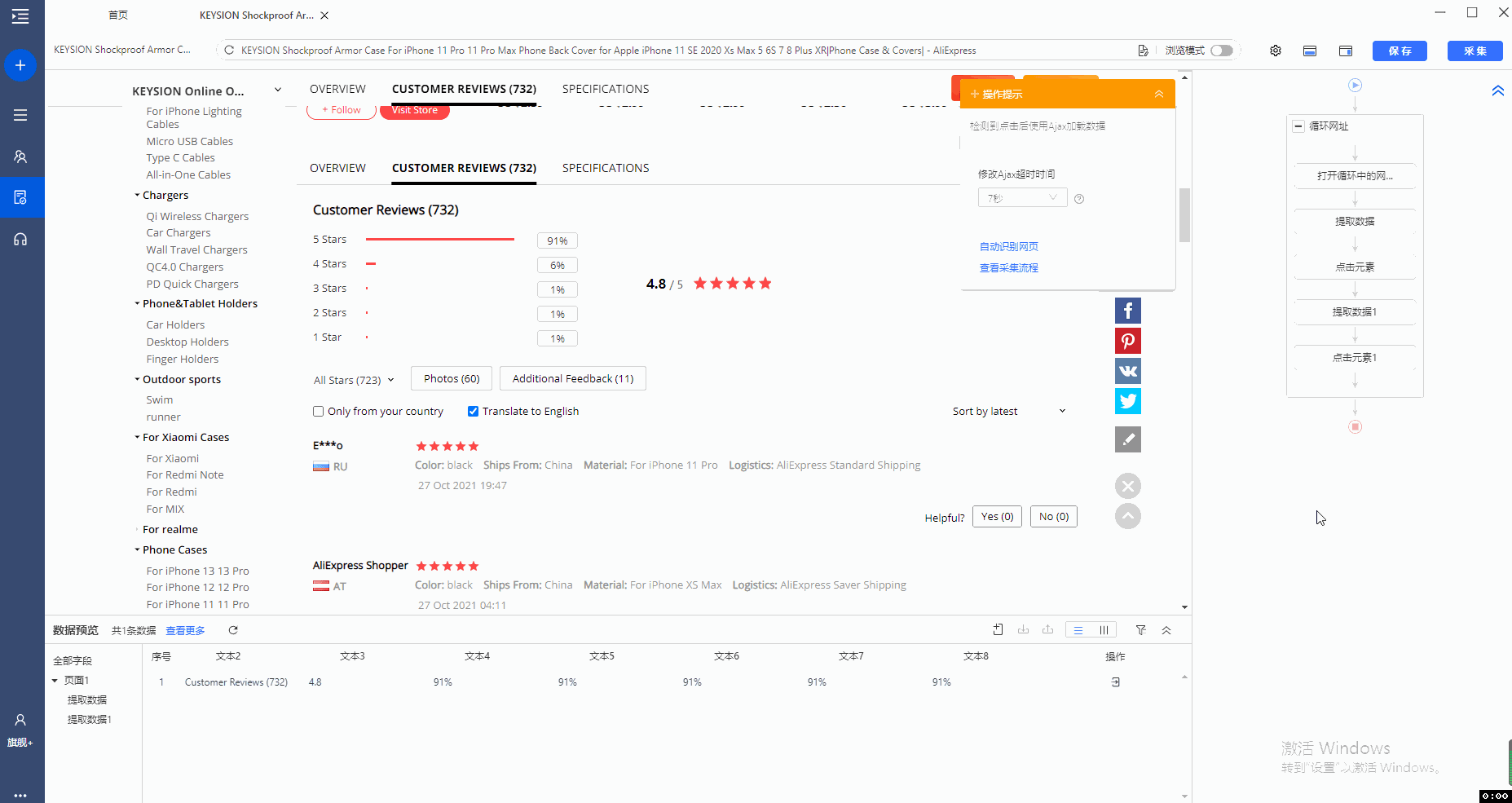1512x803 pixels.
Task: Click the help icon beside Ajax timeout
Action: click(1079, 199)
